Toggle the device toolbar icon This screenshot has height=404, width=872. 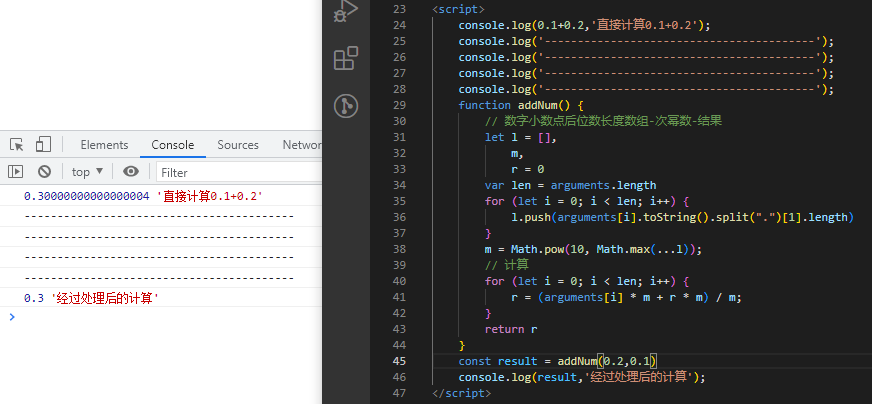43,145
